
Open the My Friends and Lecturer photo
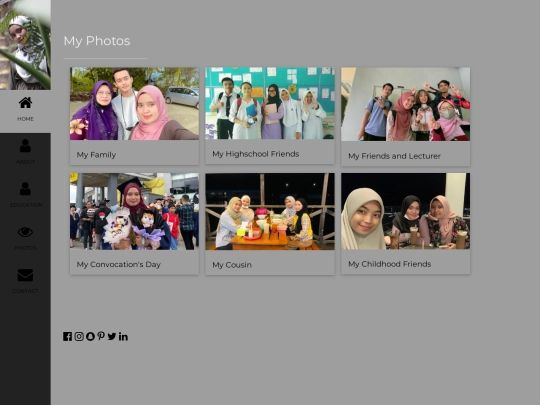click(x=405, y=104)
